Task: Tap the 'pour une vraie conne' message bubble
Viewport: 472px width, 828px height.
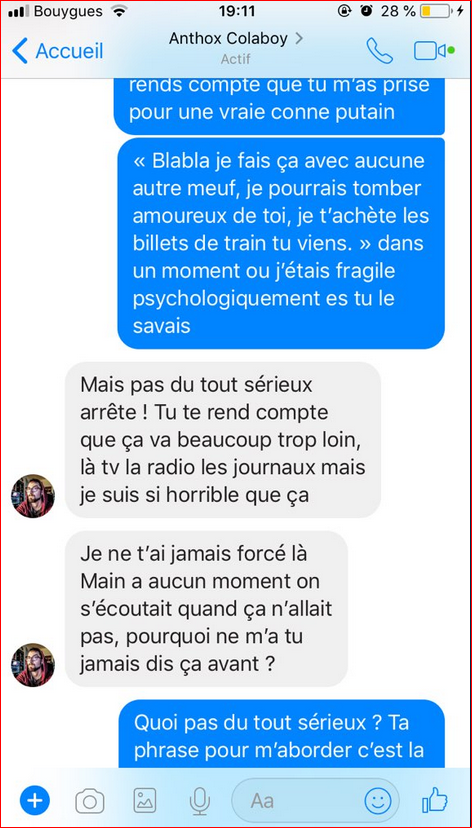Action: click(279, 106)
